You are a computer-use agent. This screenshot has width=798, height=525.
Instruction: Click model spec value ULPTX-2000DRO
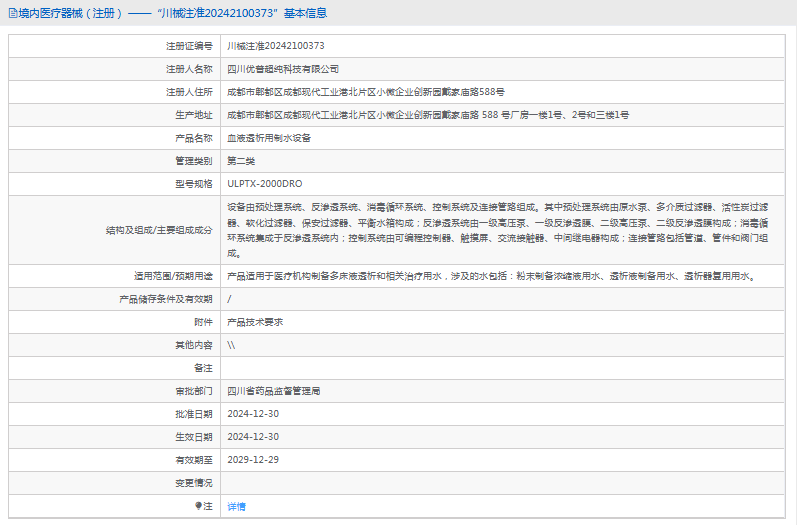265,184
